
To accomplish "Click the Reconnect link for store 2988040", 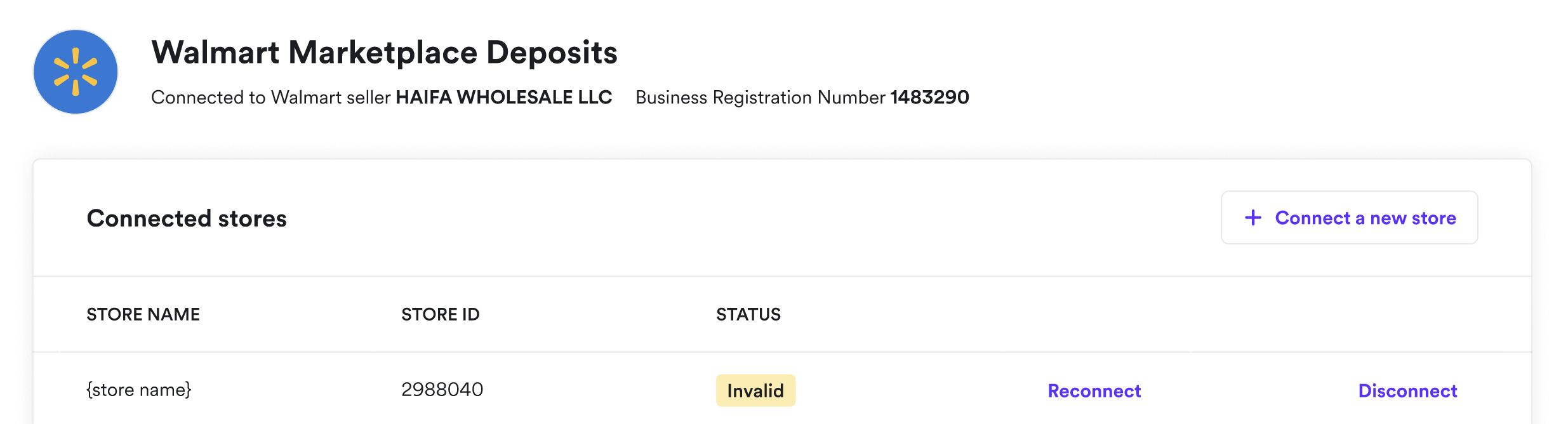I will coord(1094,390).
